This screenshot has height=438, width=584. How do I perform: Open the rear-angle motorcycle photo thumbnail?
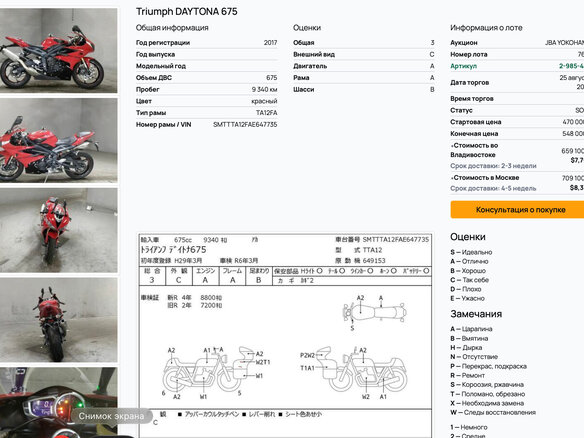[58, 140]
